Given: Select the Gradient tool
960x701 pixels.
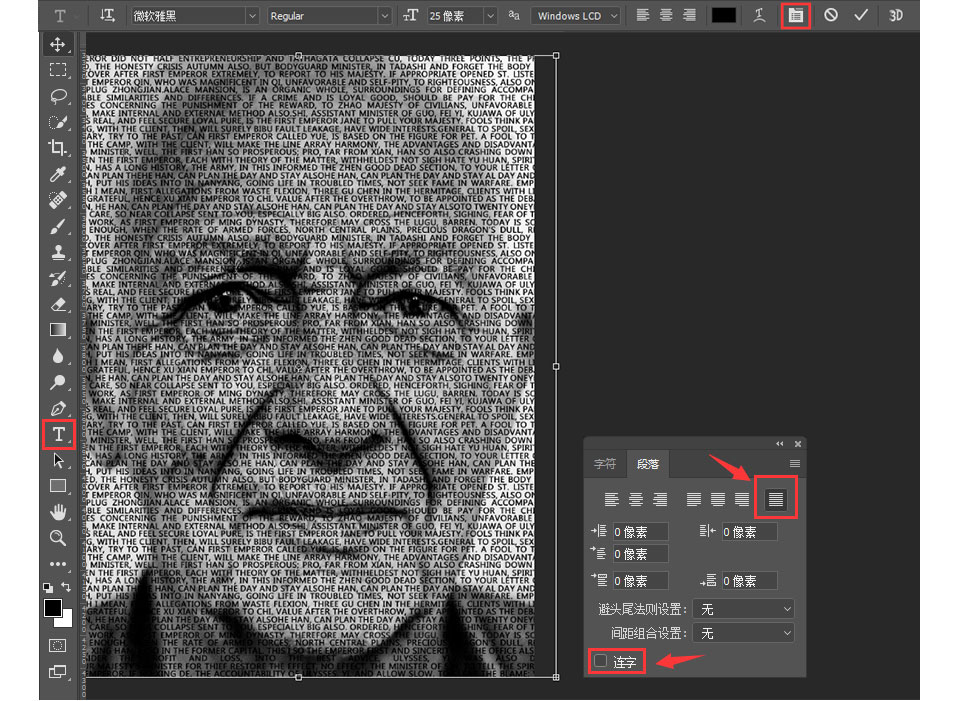Looking at the screenshot, I should [x=58, y=330].
